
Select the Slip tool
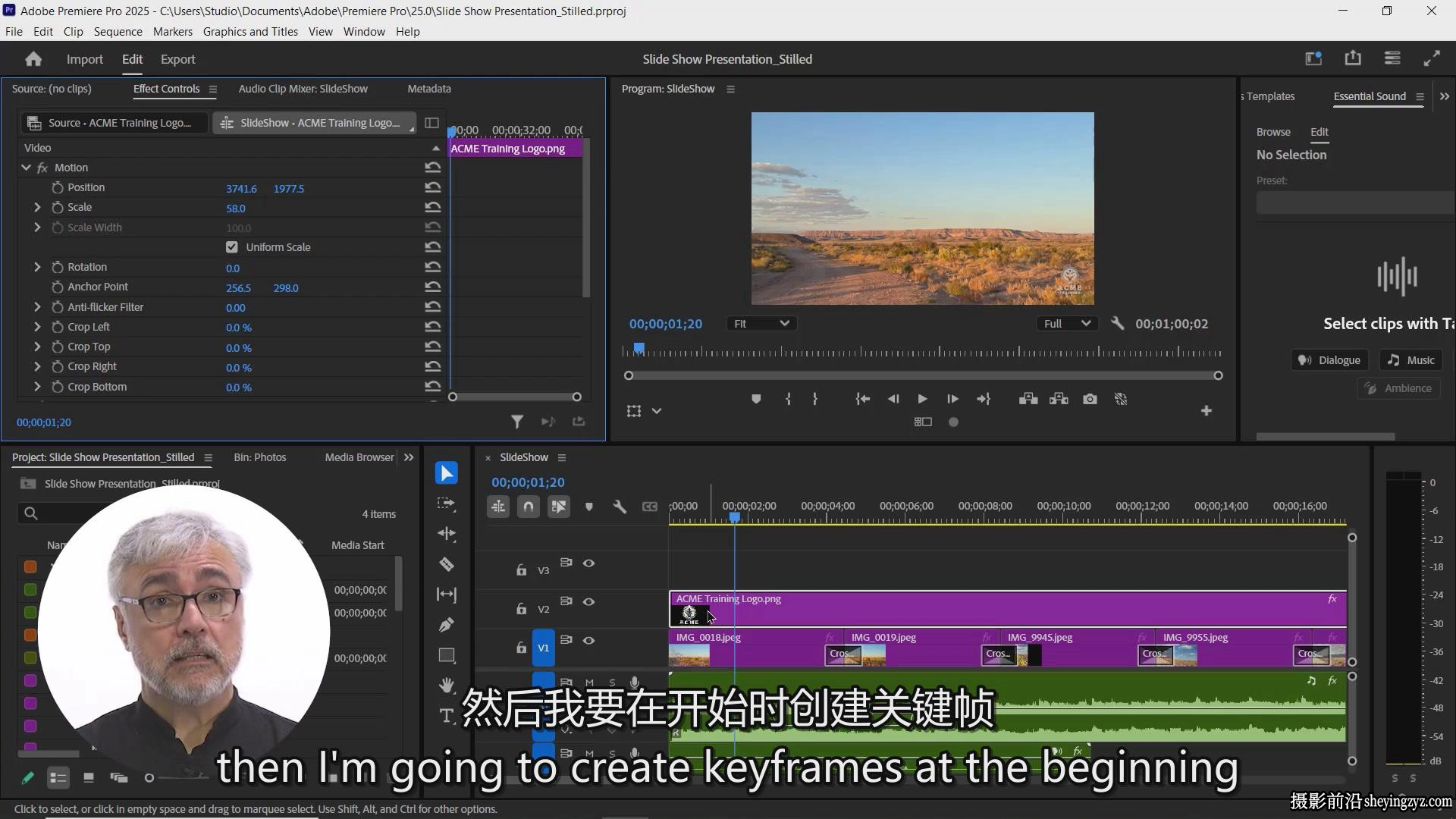coord(447,595)
